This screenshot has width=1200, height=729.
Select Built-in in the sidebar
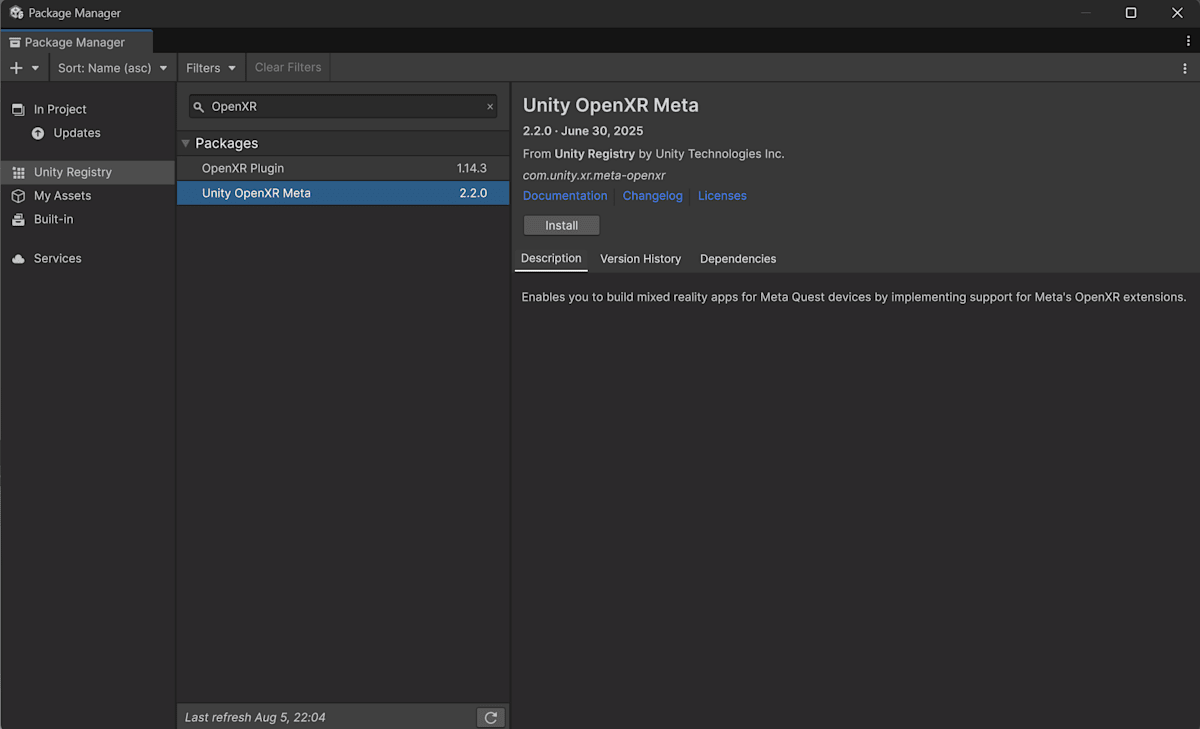(x=88, y=219)
